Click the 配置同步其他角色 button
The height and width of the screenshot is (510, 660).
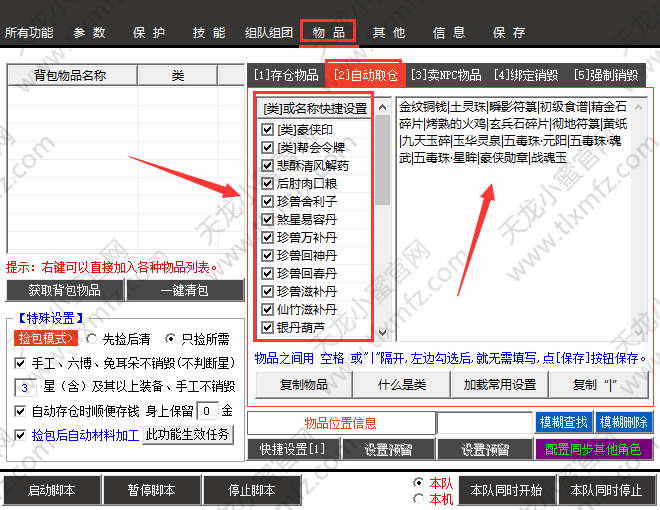point(593,449)
